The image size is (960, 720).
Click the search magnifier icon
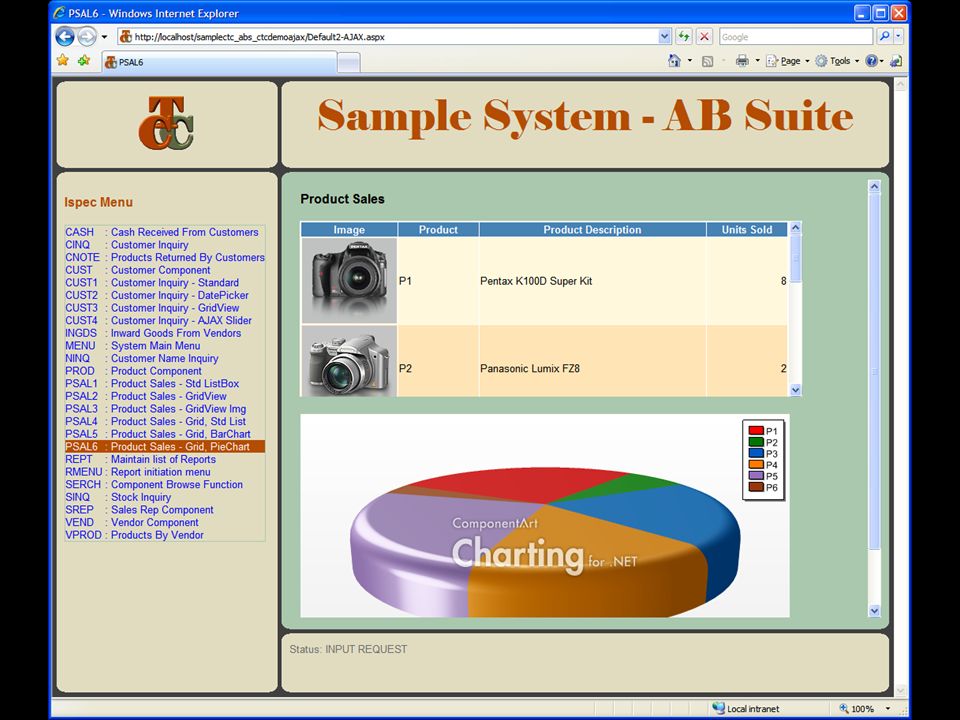[884, 37]
